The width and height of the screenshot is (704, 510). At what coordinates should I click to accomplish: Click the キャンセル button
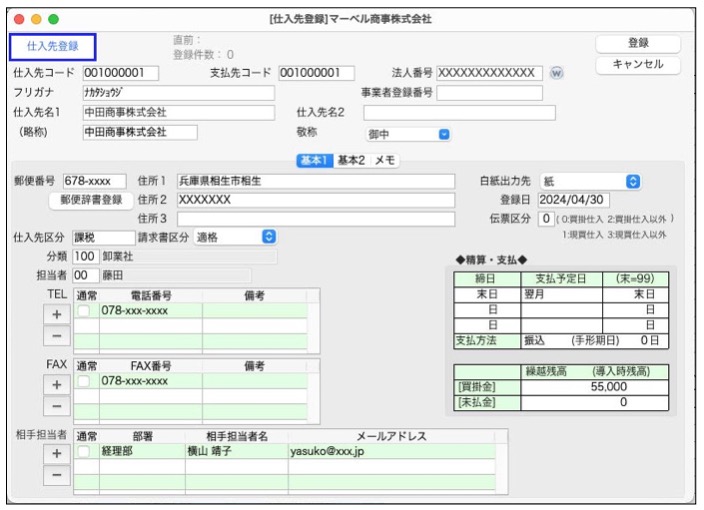pos(638,65)
